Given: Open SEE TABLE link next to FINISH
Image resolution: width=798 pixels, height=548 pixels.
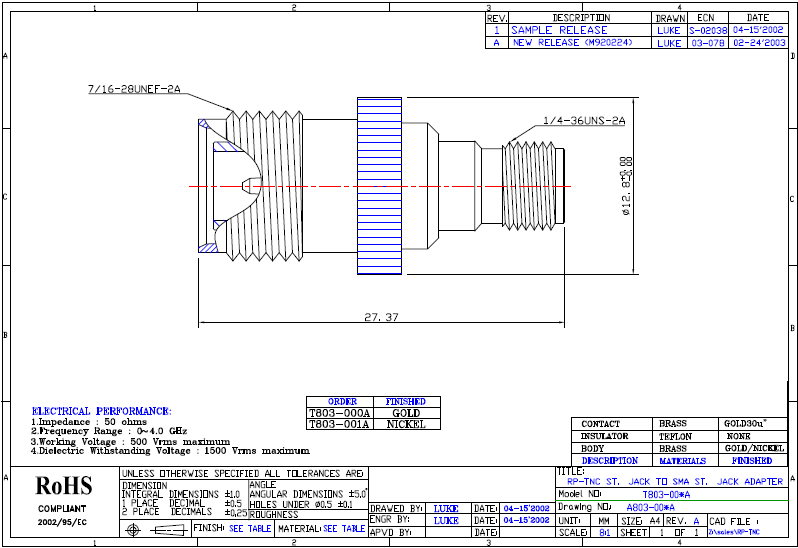Looking at the screenshot, I should (249, 528).
